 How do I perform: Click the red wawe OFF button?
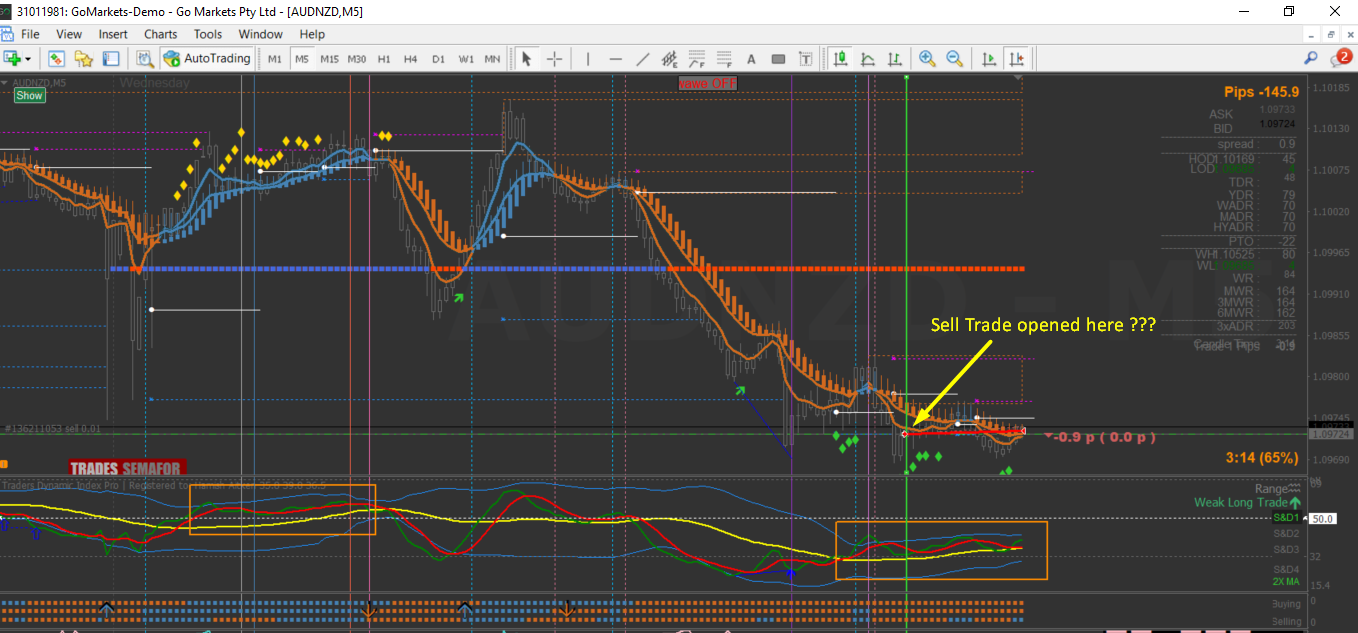tap(707, 84)
